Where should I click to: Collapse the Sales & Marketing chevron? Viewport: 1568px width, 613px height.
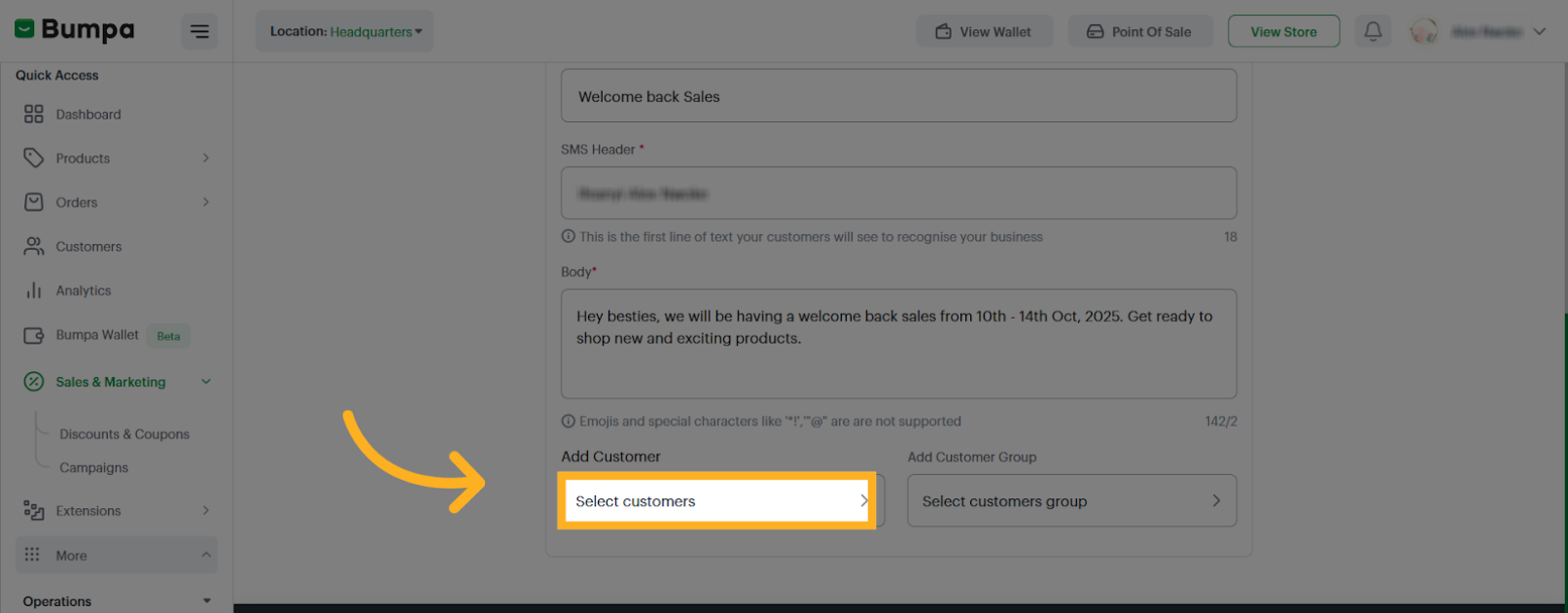pos(205,382)
